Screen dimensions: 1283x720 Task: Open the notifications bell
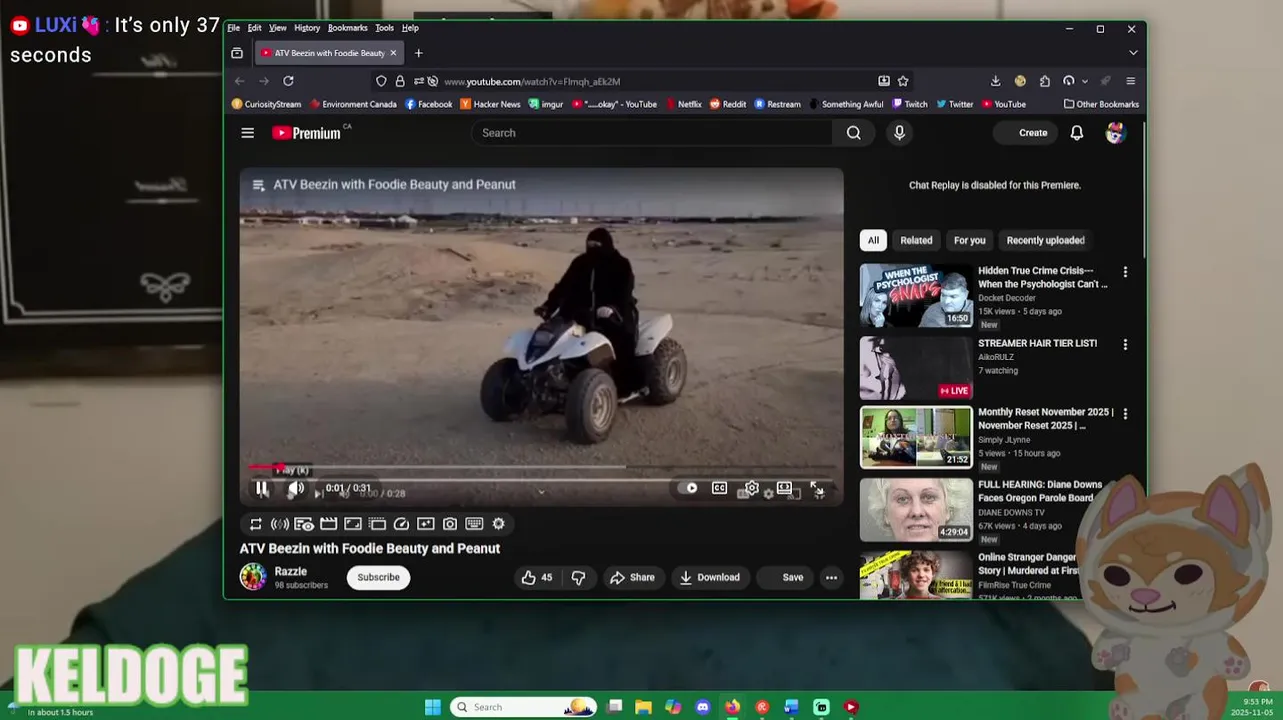tap(1077, 133)
